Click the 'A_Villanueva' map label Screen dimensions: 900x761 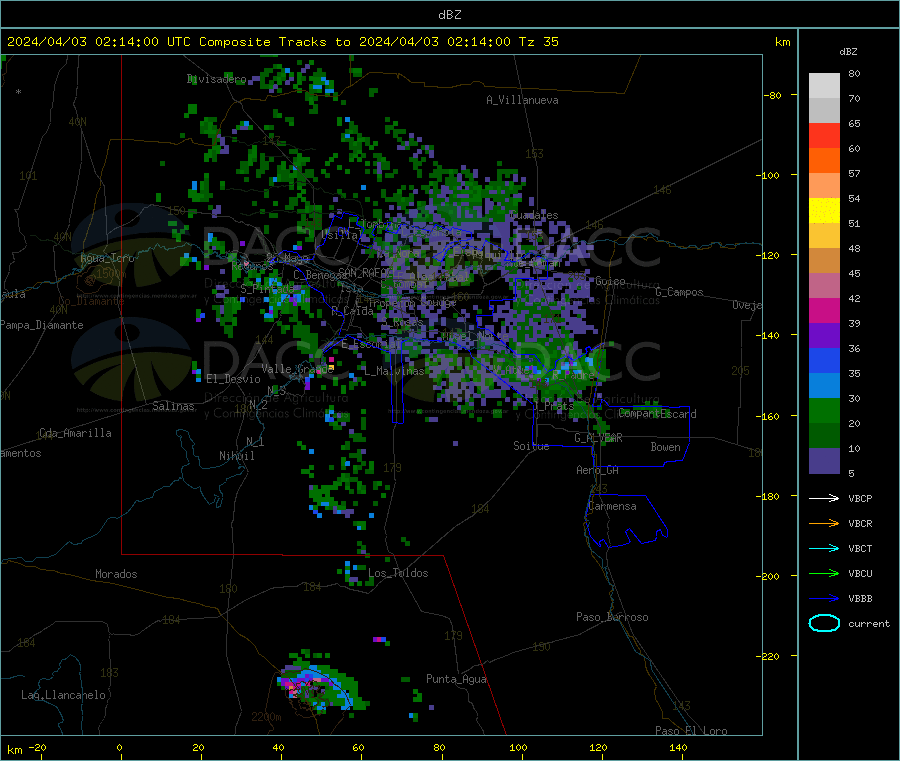522,100
